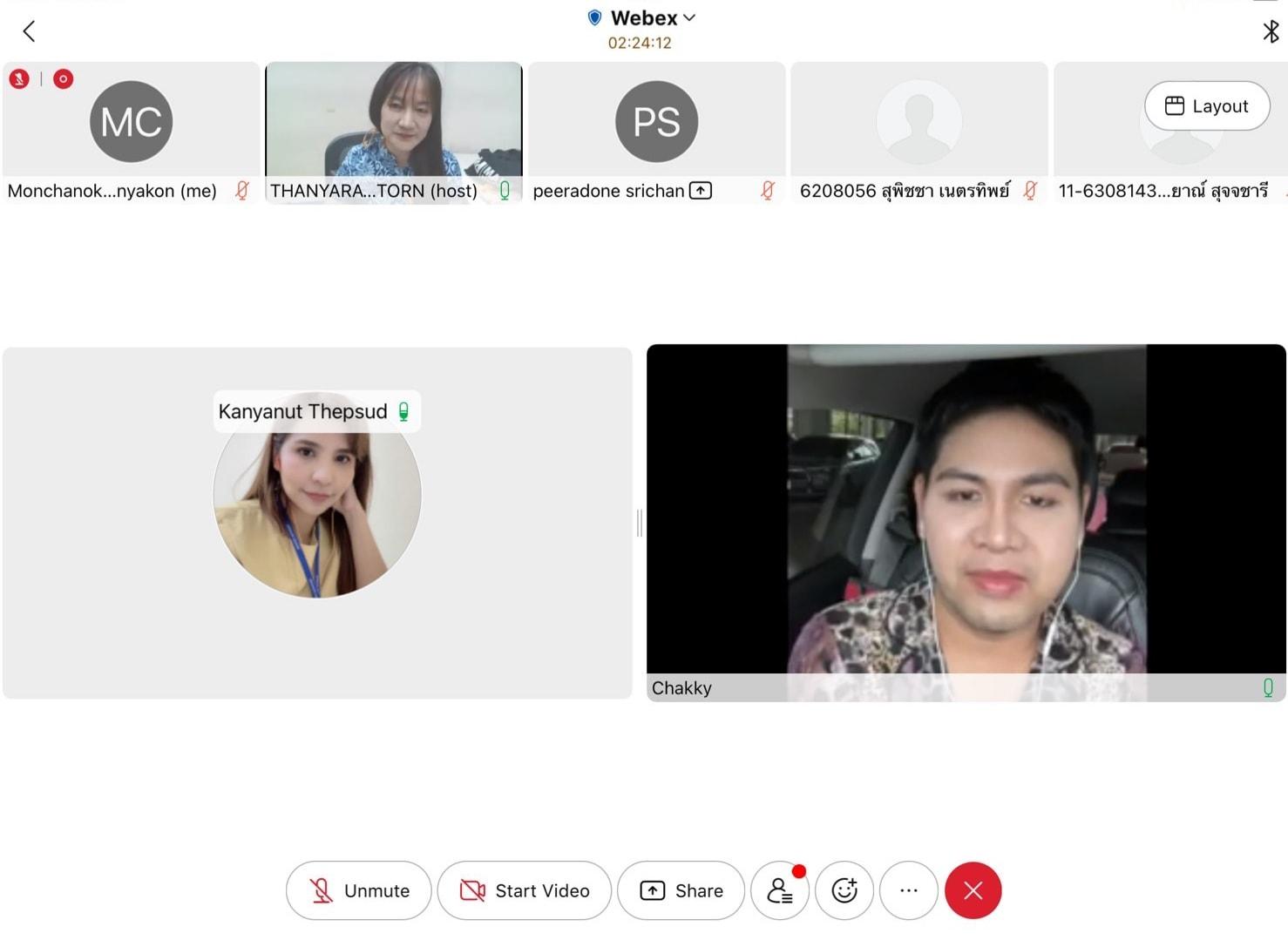The image size is (1288, 947).
Task: Tap the green mic icon for THANYARA host
Action: (x=505, y=191)
